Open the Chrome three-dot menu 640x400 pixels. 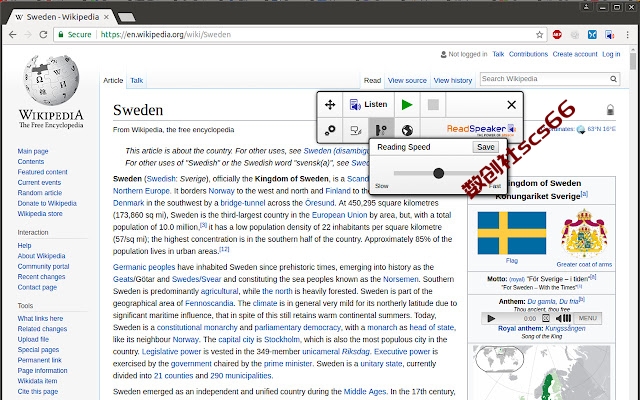tap(627, 35)
